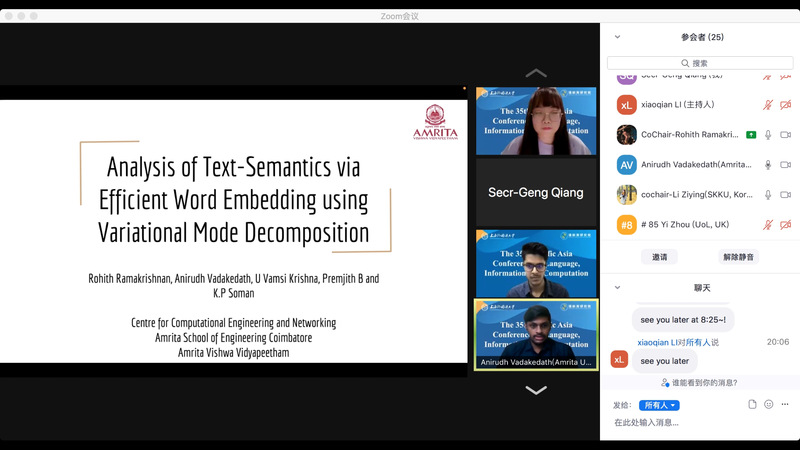Collapse the participants panel chevron
800x450 pixels.
coord(617,37)
